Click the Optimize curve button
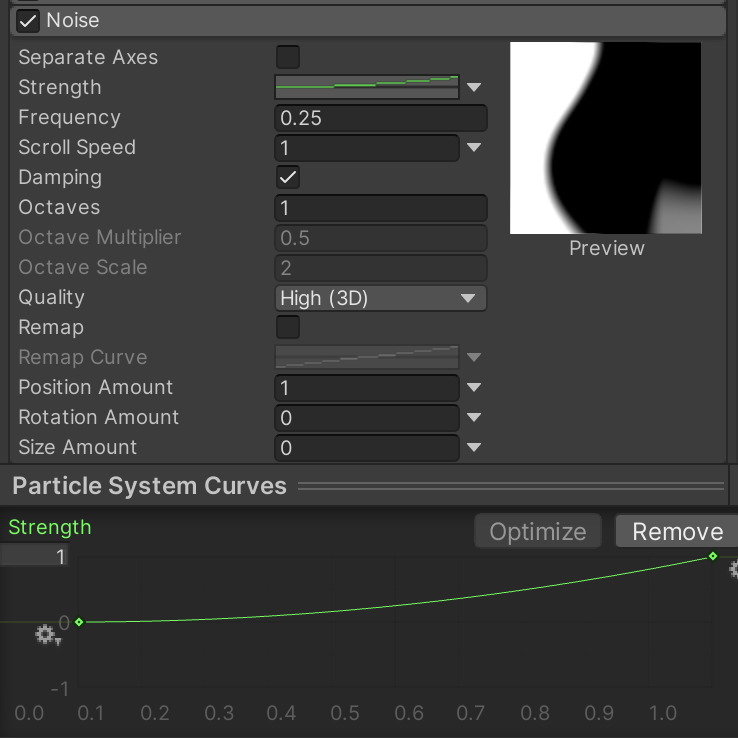Viewport: 738px width, 738px height. tap(538, 532)
